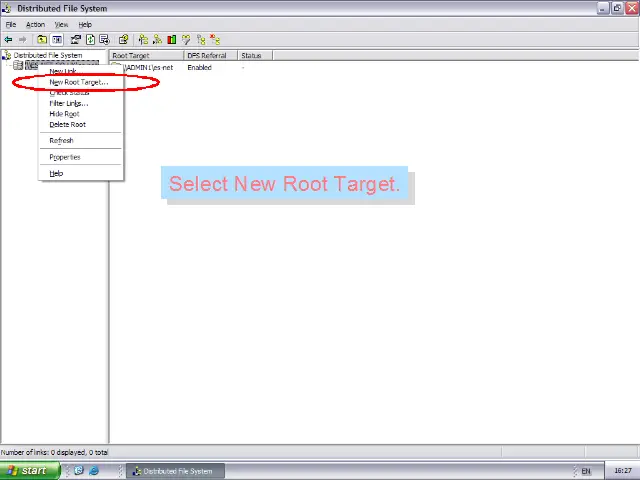Toggle the Show/Hide Console Tree icon
The width and height of the screenshot is (640, 480).
click(57, 40)
